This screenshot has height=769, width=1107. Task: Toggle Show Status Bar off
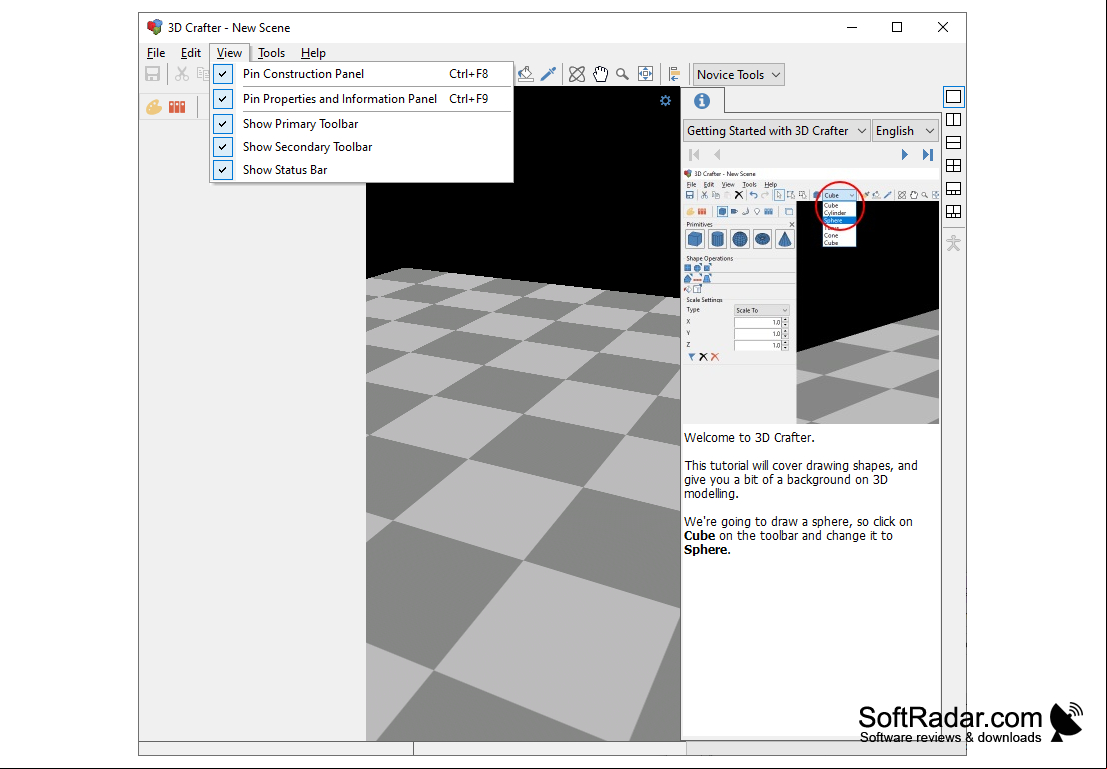pos(361,169)
